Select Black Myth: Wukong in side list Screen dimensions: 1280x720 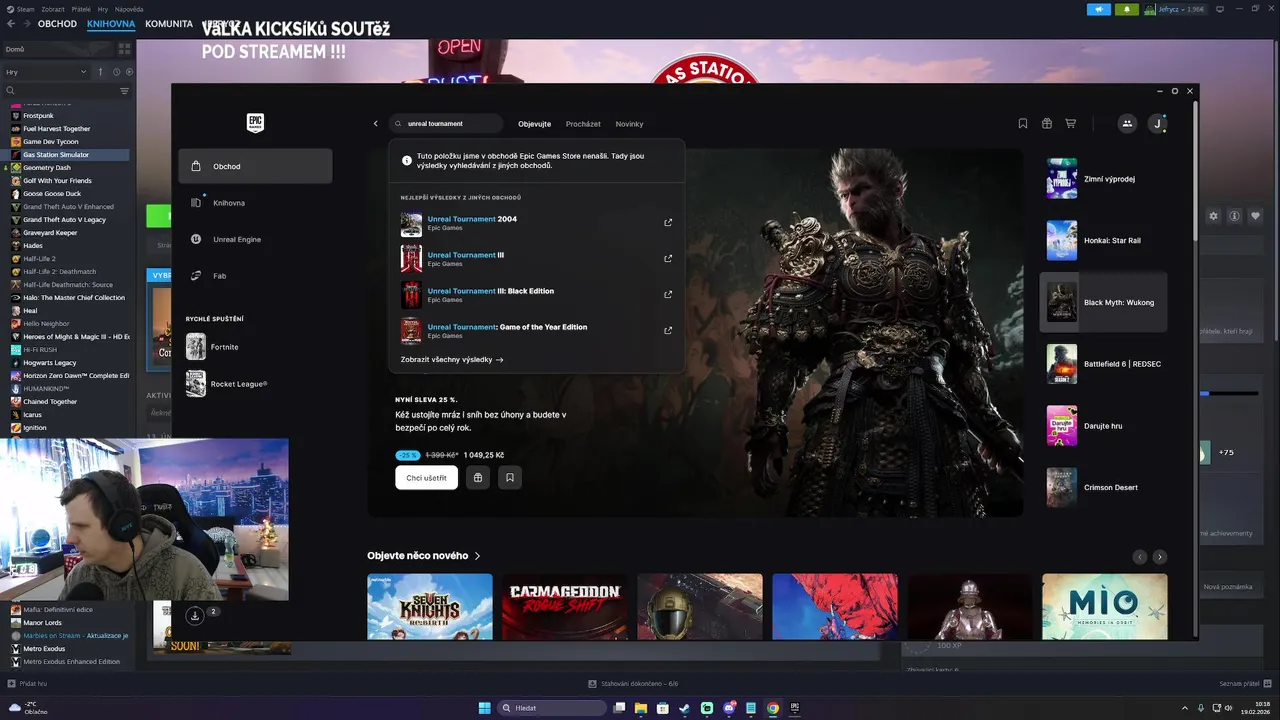[1103, 302]
